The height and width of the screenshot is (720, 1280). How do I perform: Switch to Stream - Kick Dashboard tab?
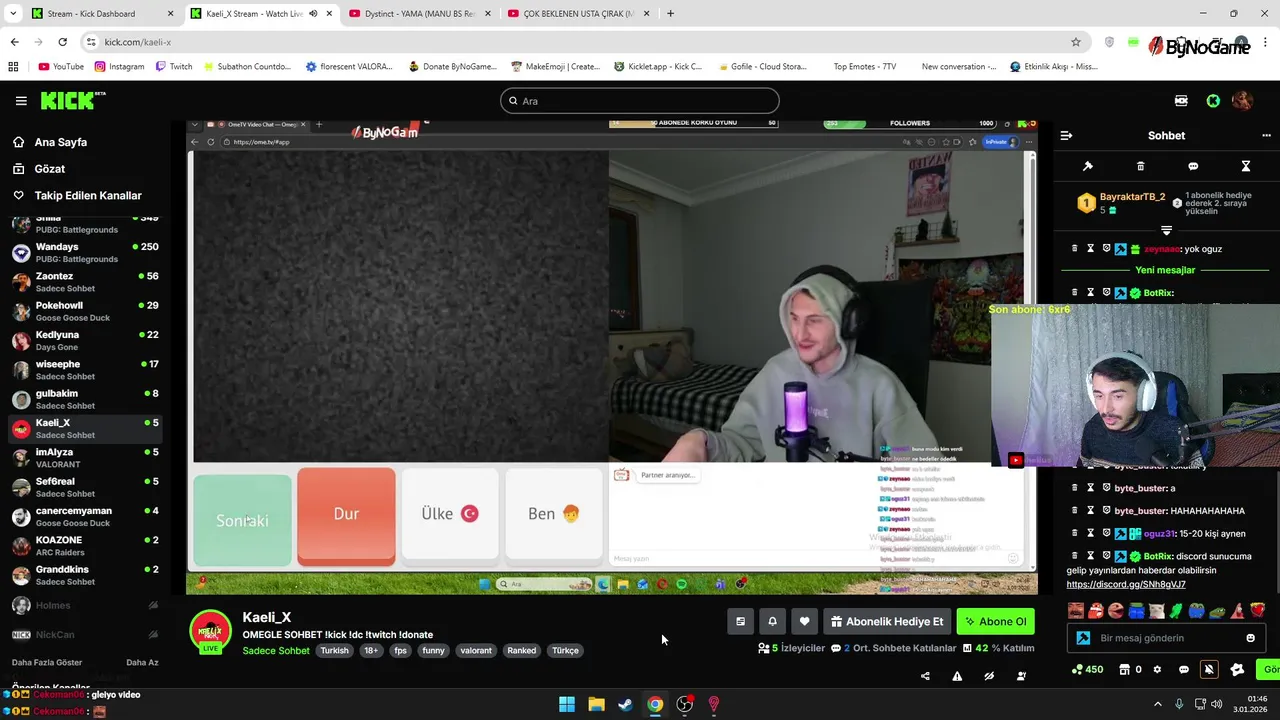[x=100, y=14]
